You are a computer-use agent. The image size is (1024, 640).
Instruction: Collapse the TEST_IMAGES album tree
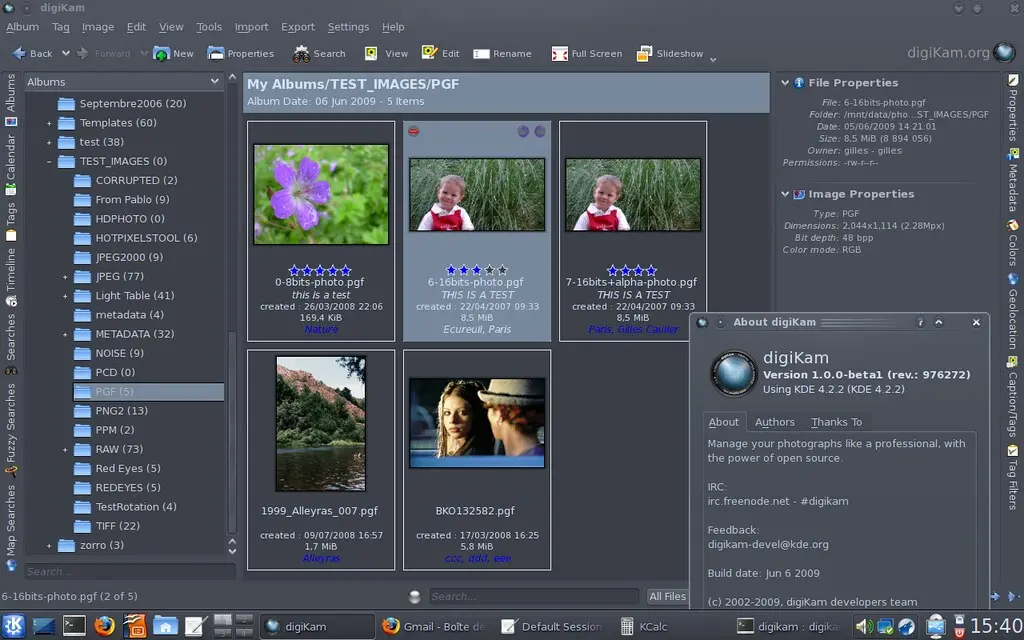coord(49,161)
